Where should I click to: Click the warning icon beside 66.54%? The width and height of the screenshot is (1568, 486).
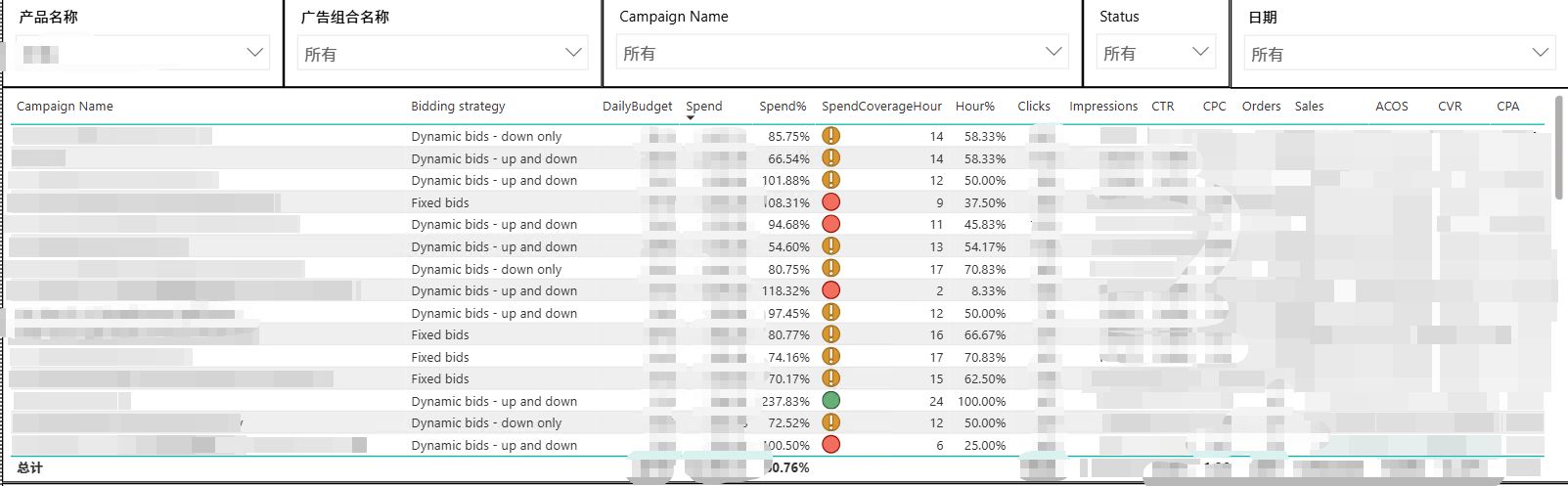pyautogui.click(x=830, y=157)
